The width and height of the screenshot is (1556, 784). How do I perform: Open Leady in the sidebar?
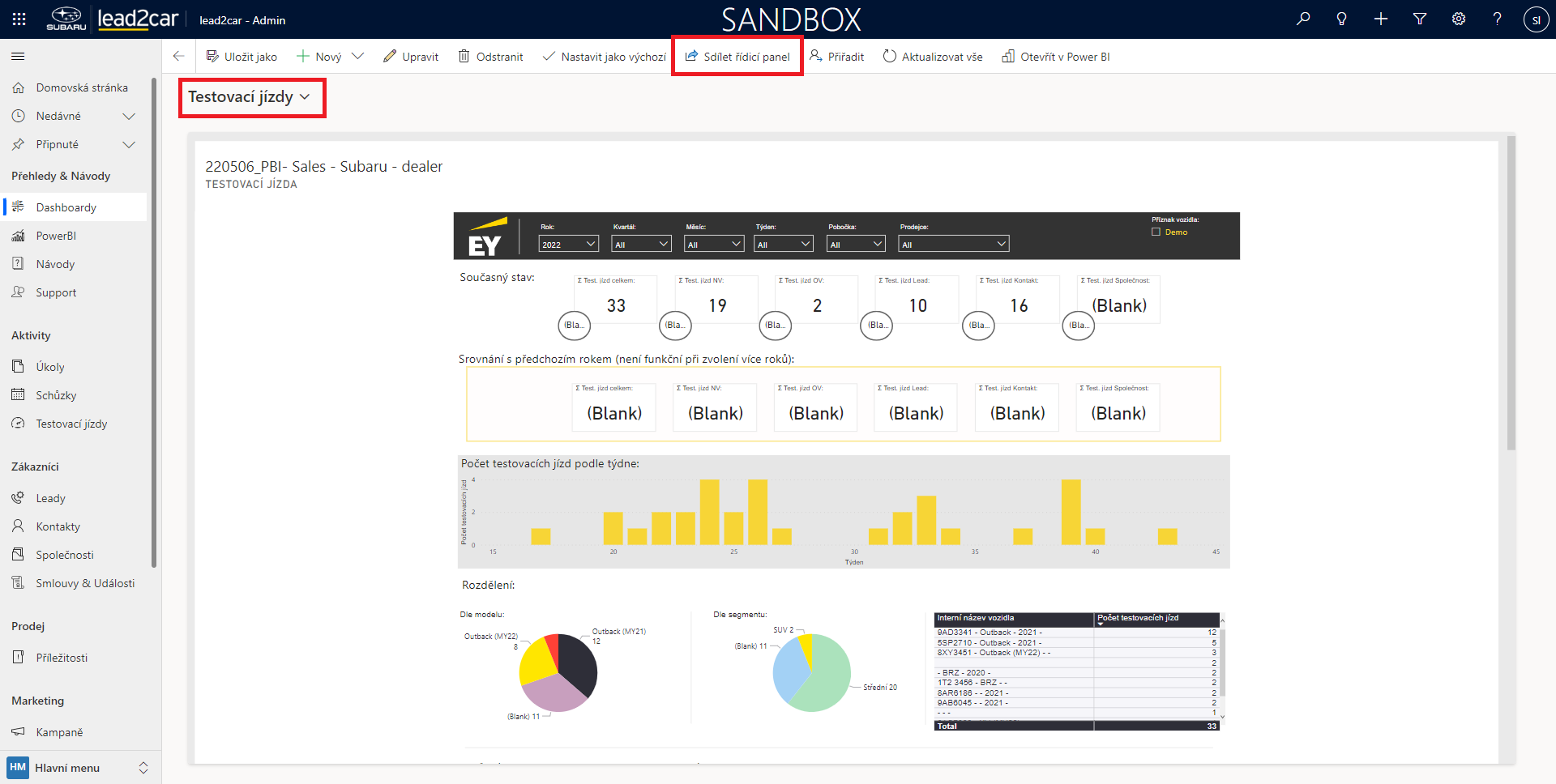(x=50, y=498)
